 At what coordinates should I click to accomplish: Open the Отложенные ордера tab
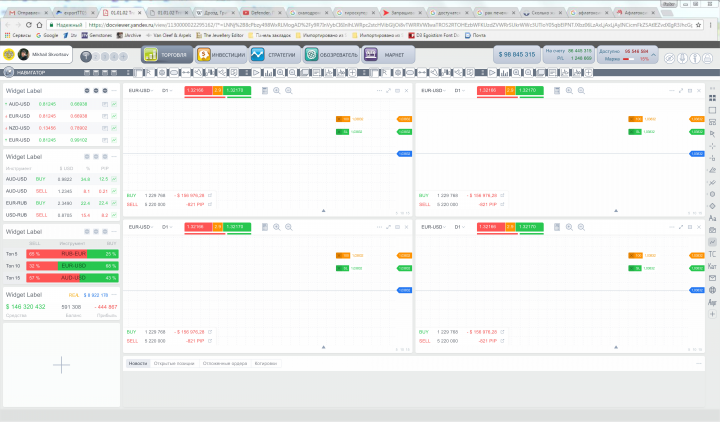click(x=225, y=363)
